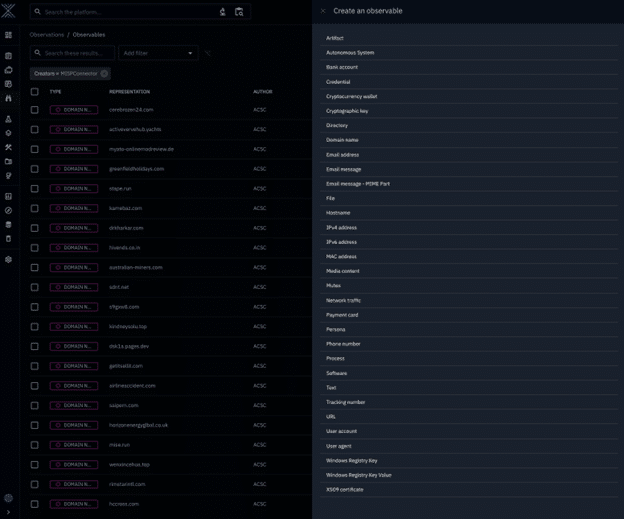Remove the Creators MISPConnector filter chip

click(104, 73)
